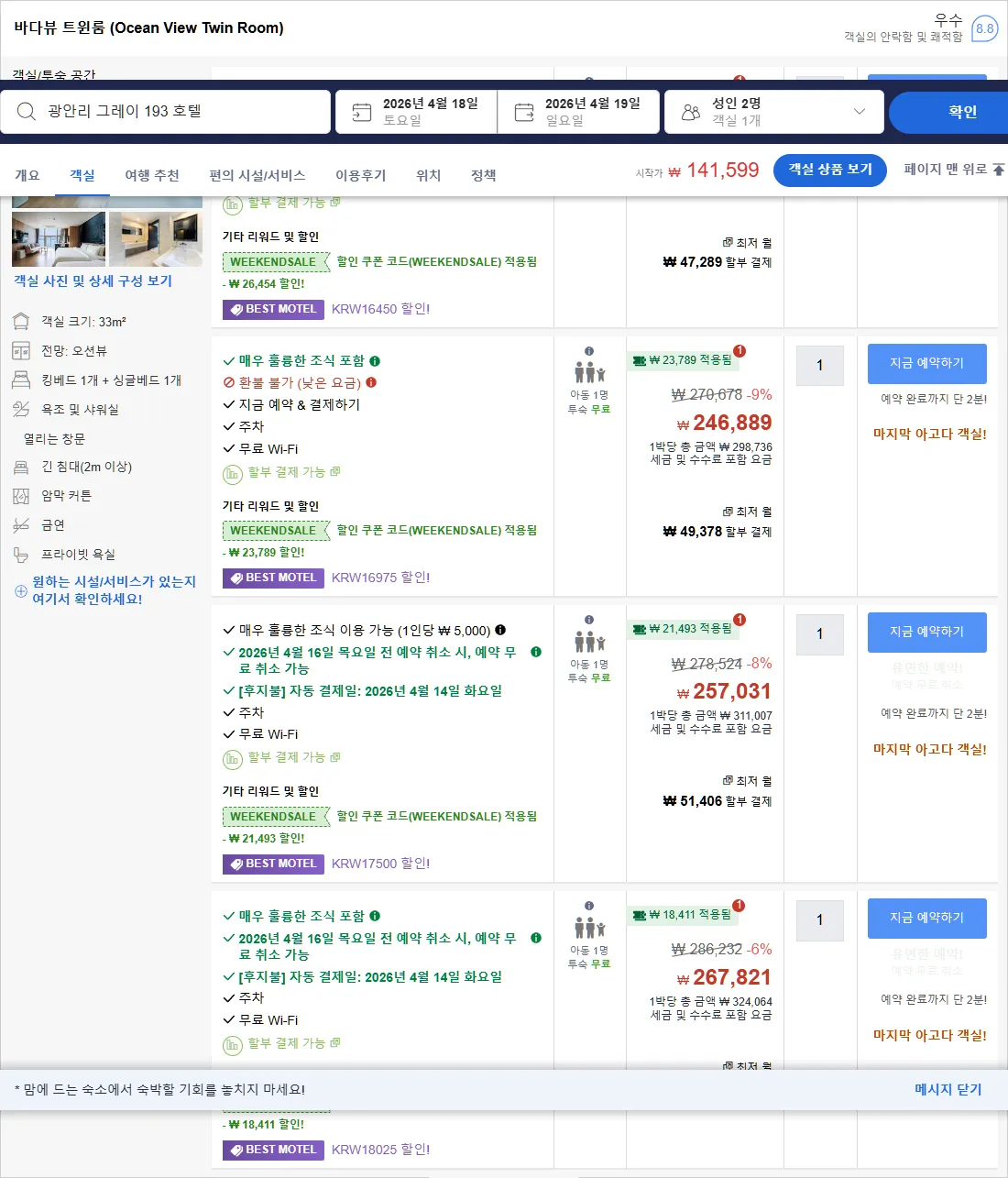Image resolution: width=1008 pixels, height=1178 pixels.
Task: Click the bathtub and shower icon
Action: click(x=21, y=410)
